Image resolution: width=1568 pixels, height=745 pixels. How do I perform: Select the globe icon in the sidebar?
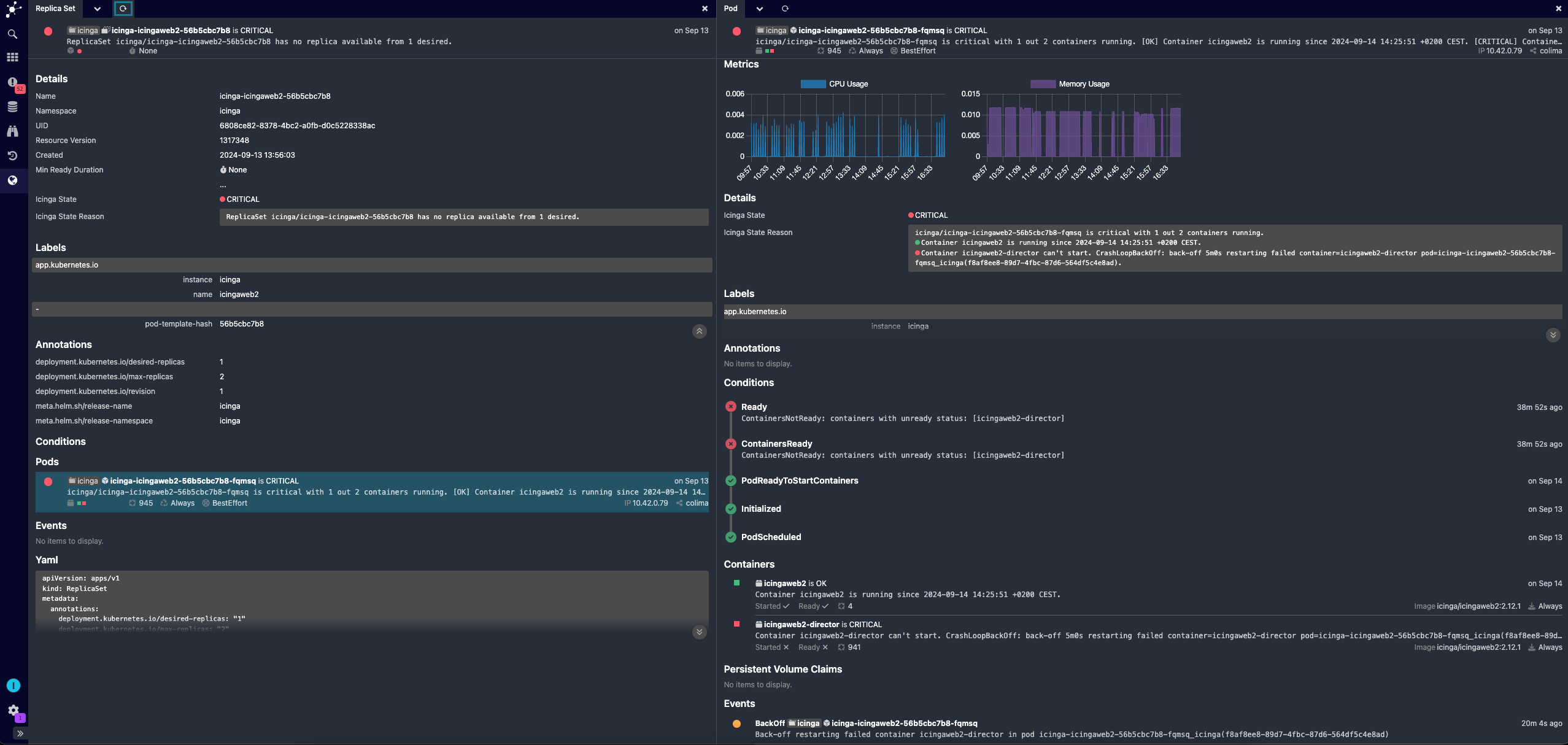click(12, 180)
